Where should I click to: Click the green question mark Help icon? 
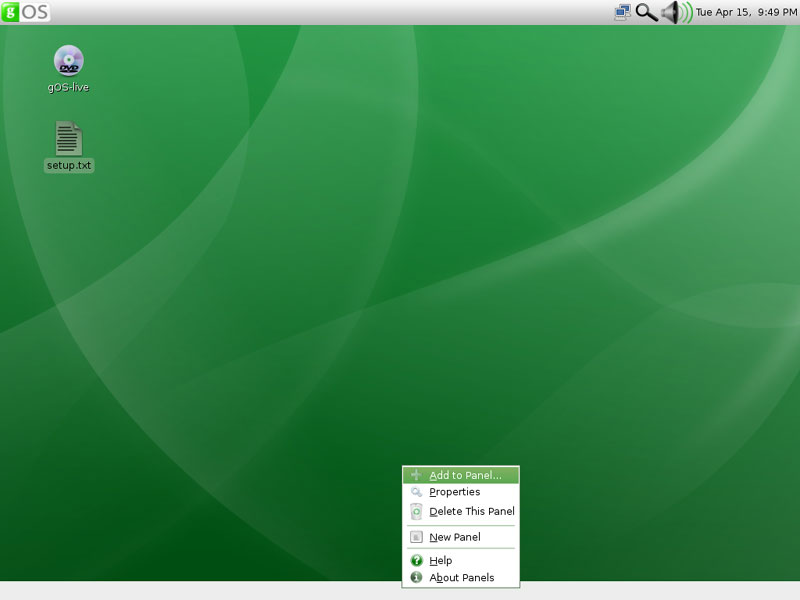[x=416, y=560]
